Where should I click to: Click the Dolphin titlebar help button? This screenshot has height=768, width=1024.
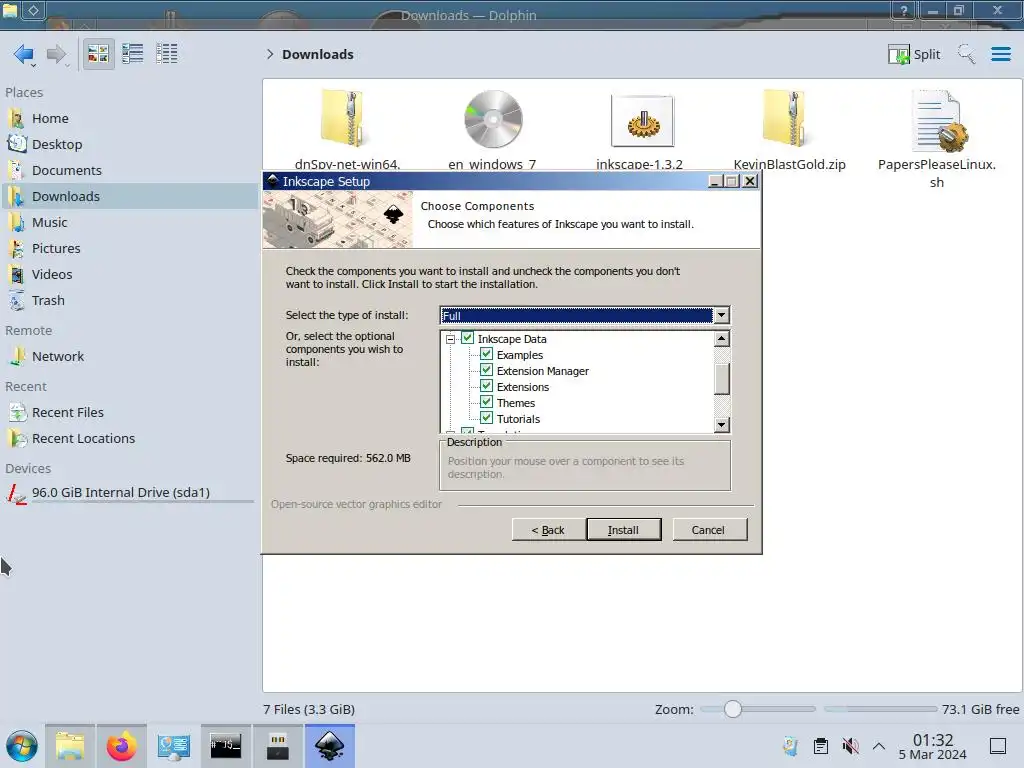[x=904, y=10]
